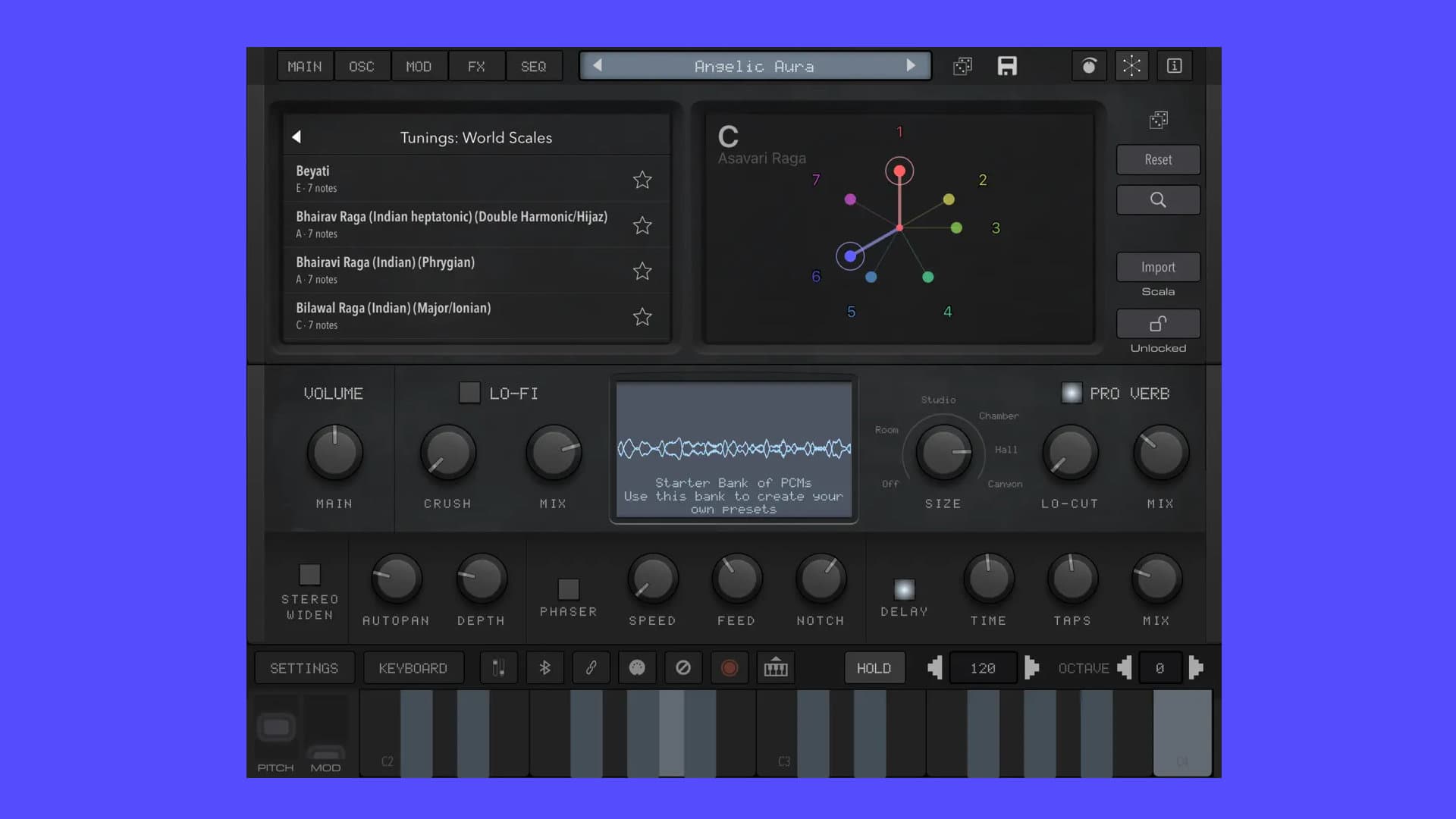This screenshot has width=1456, height=819.
Task: Click the PITCH wheel control
Action: click(275, 728)
